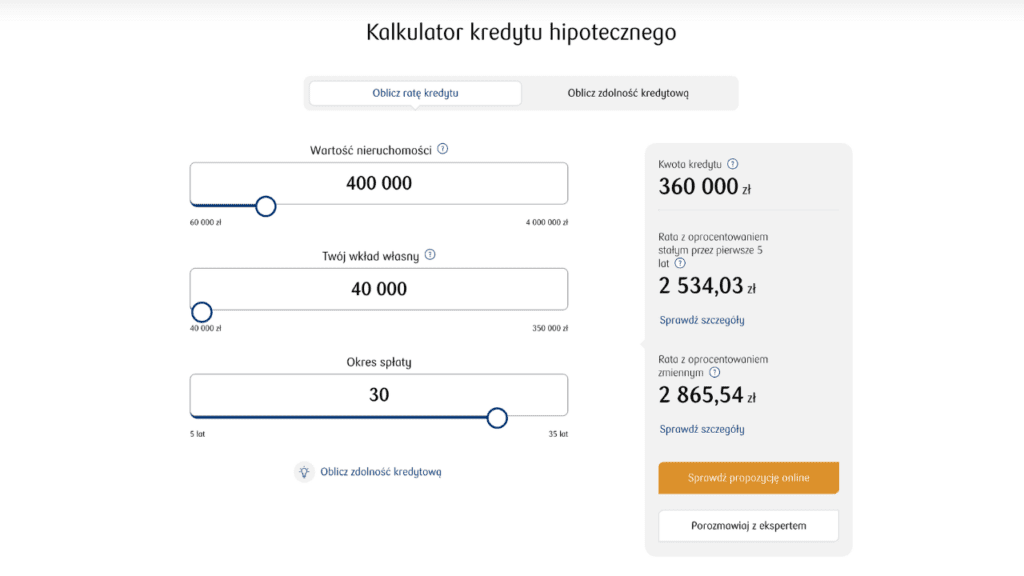Follow the Oblicz zdolność kredytową link below sliders
Image resolution: width=1024 pixels, height=576 pixels.
(x=381, y=472)
